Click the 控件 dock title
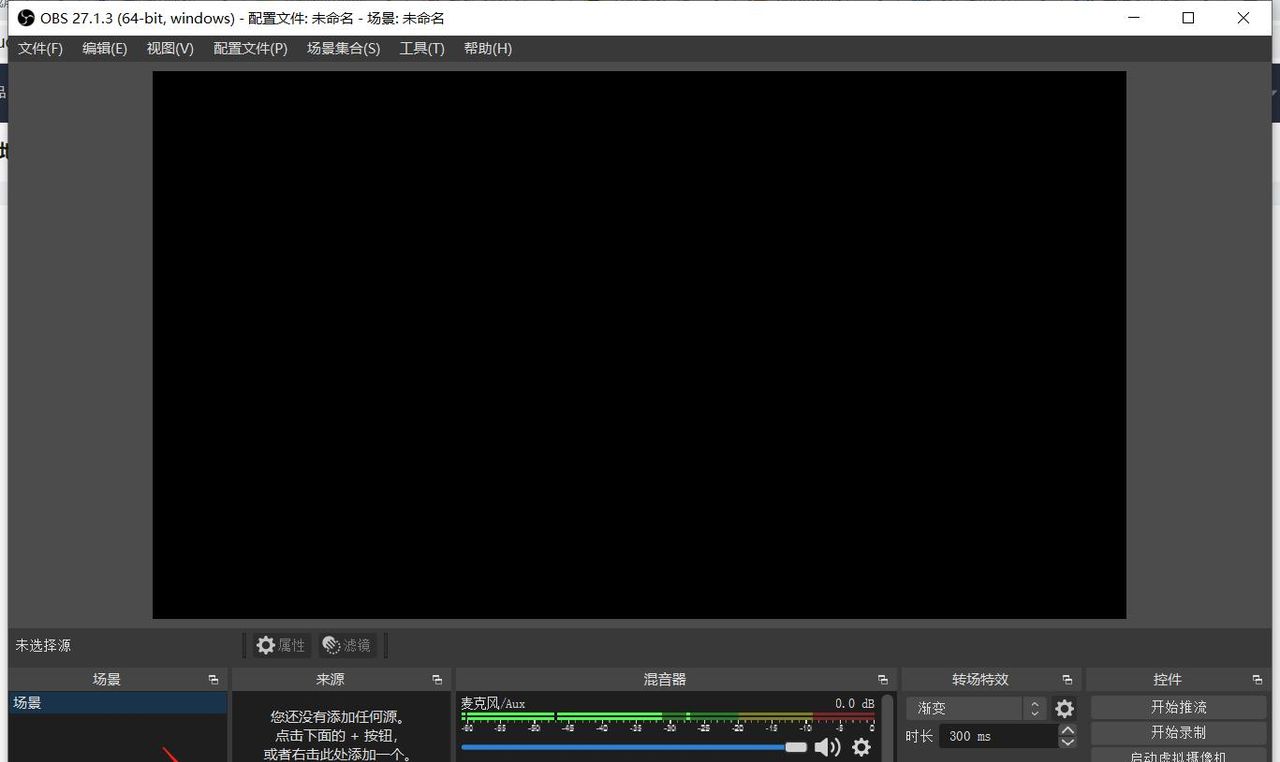The height and width of the screenshot is (762, 1280). pos(1167,680)
